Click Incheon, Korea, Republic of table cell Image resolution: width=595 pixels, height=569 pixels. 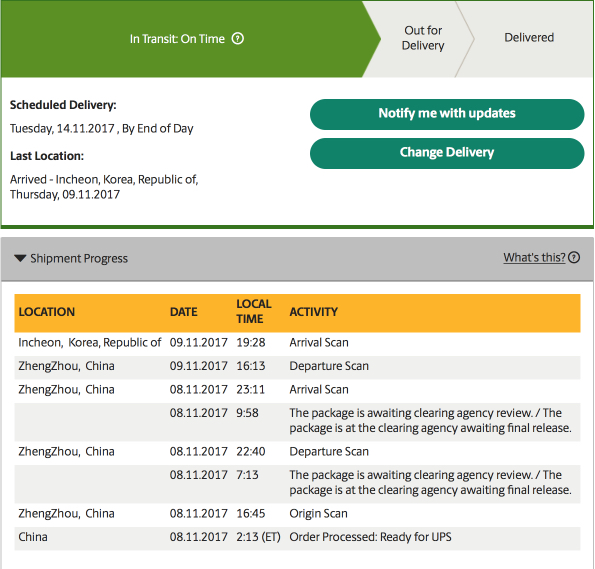(x=90, y=342)
